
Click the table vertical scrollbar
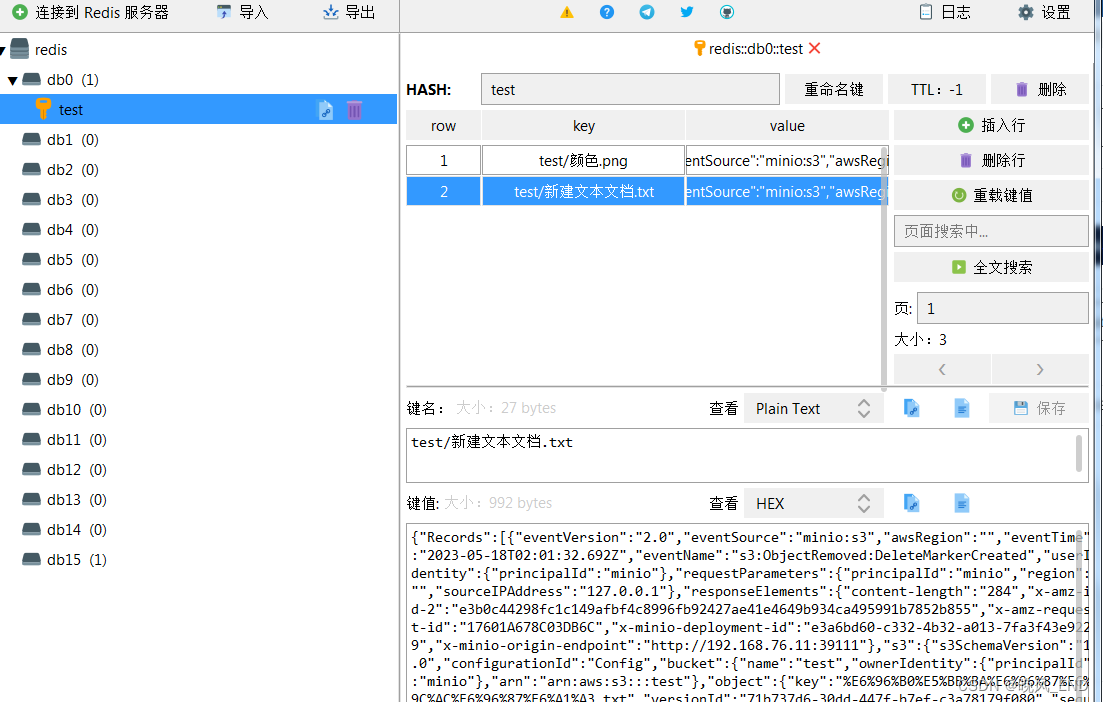tap(884, 267)
